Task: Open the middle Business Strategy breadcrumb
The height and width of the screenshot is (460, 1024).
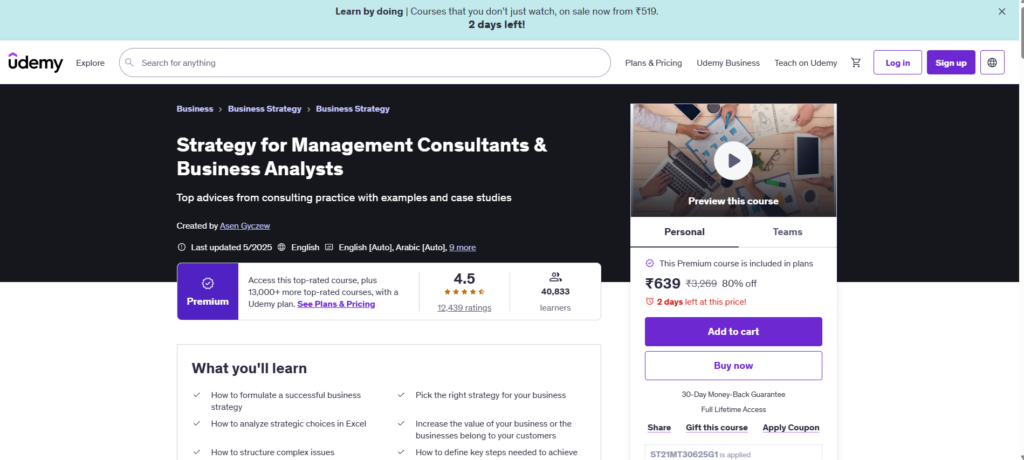Action: [x=264, y=109]
